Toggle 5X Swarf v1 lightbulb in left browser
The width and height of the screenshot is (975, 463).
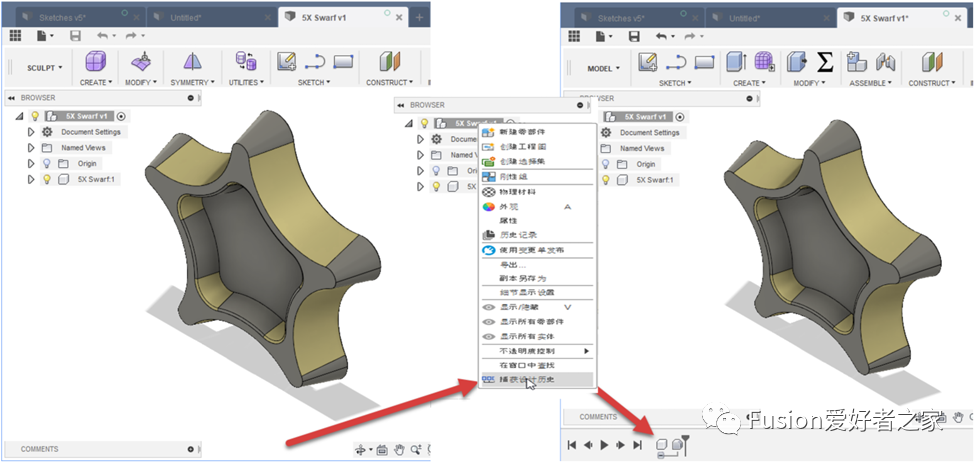coord(35,116)
